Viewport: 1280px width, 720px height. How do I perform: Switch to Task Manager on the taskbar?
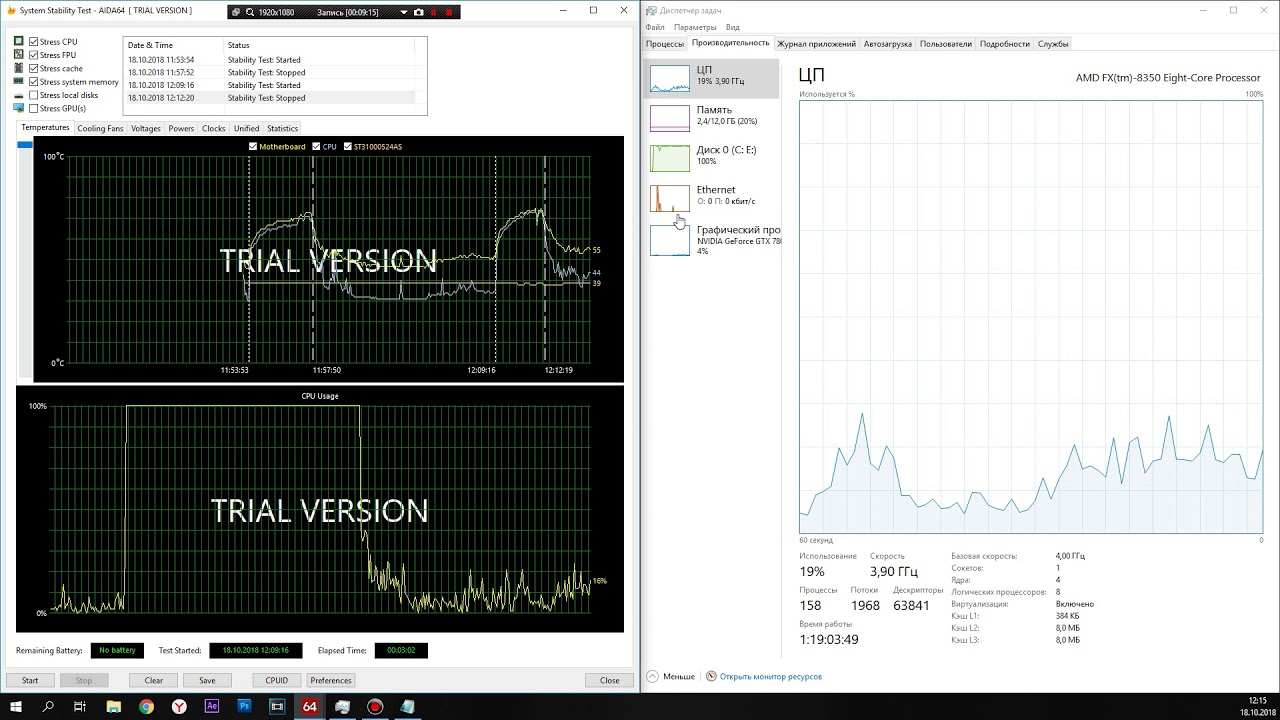tap(342, 706)
